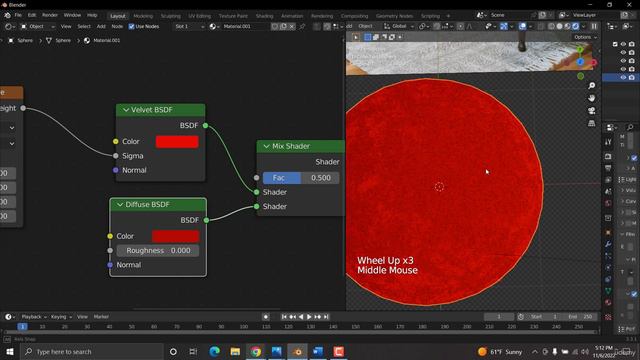Select material preview shading icon
The height and width of the screenshot is (360, 640).
pos(567,27)
